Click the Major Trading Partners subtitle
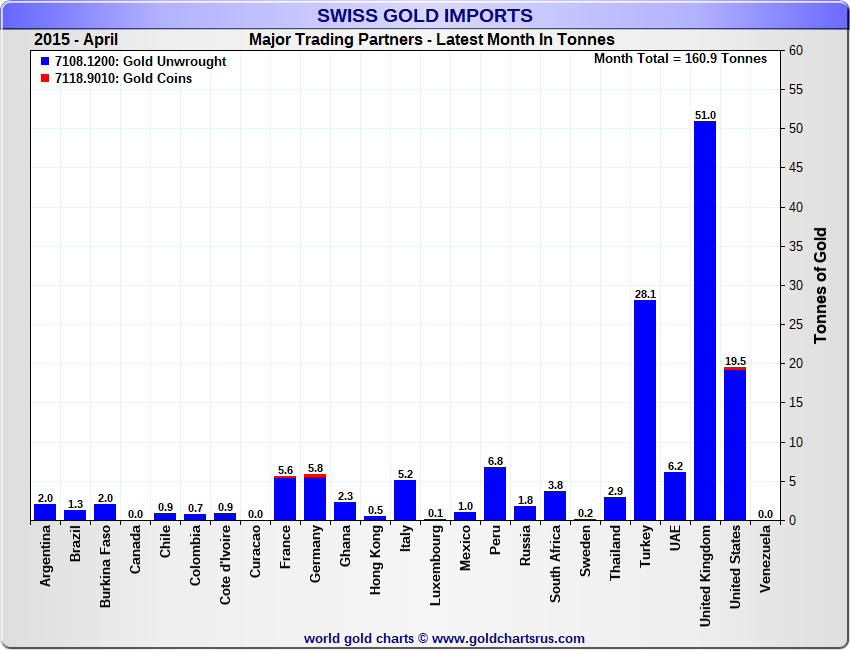850x650 pixels. (x=431, y=40)
